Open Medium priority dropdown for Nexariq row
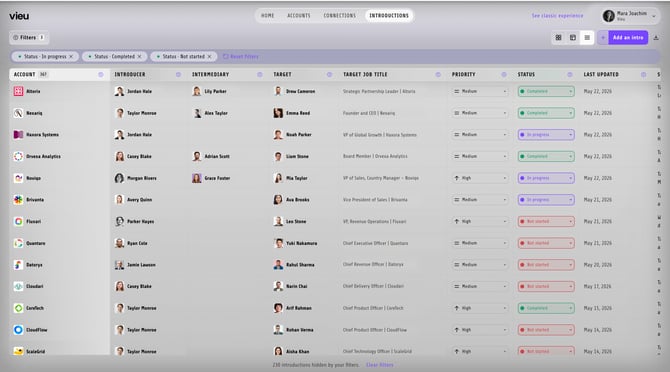The image size is (670, 372). [479, 113]
